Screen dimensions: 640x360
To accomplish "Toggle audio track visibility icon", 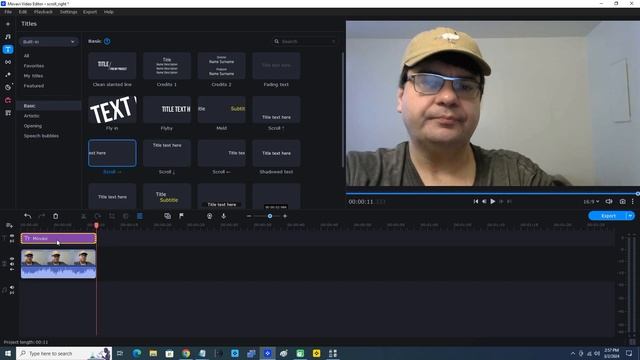I will pyautogui.click(x=12, y=287).
